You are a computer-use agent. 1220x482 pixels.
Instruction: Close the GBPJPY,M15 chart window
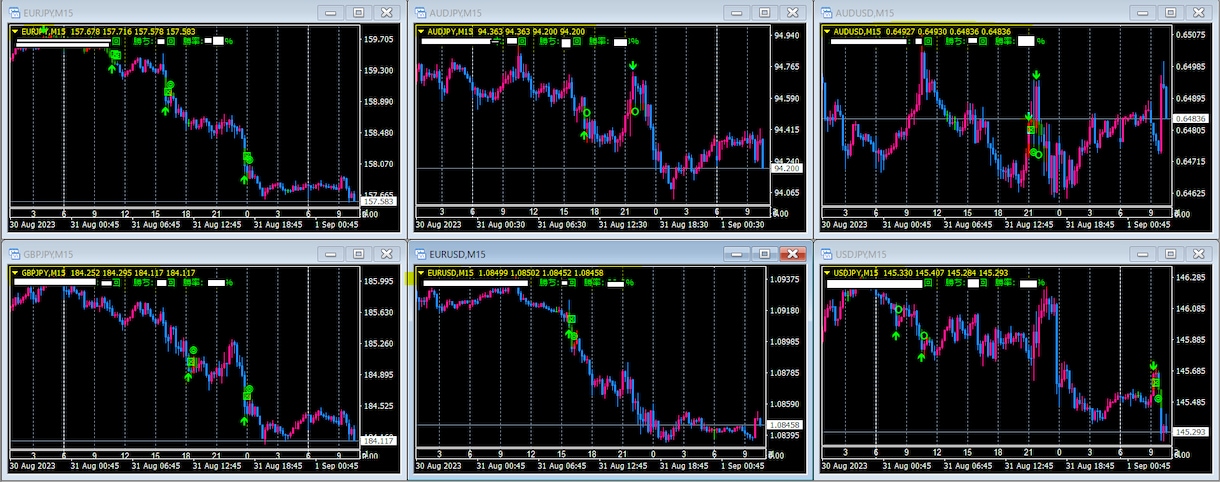coord(387,254)
